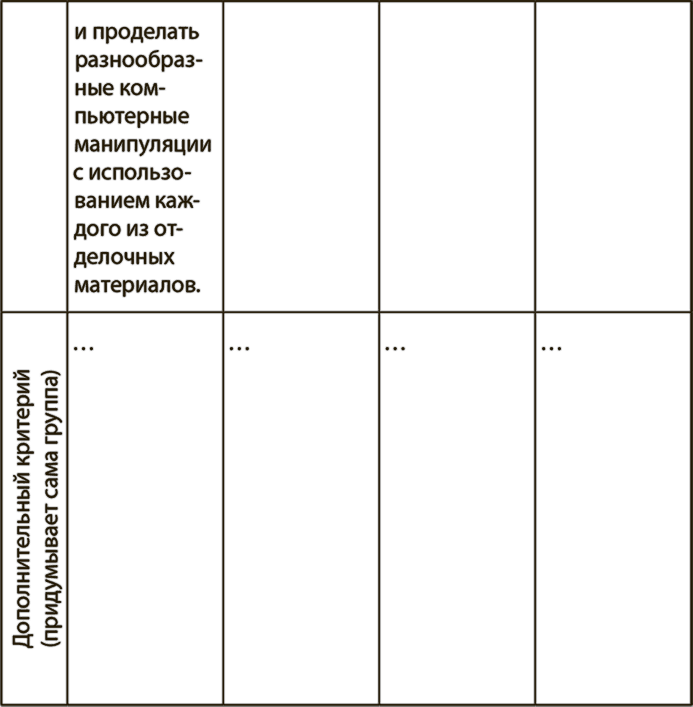
Task: Click the word 'манипуляции' in the table
Action: [x=142, y=145]
